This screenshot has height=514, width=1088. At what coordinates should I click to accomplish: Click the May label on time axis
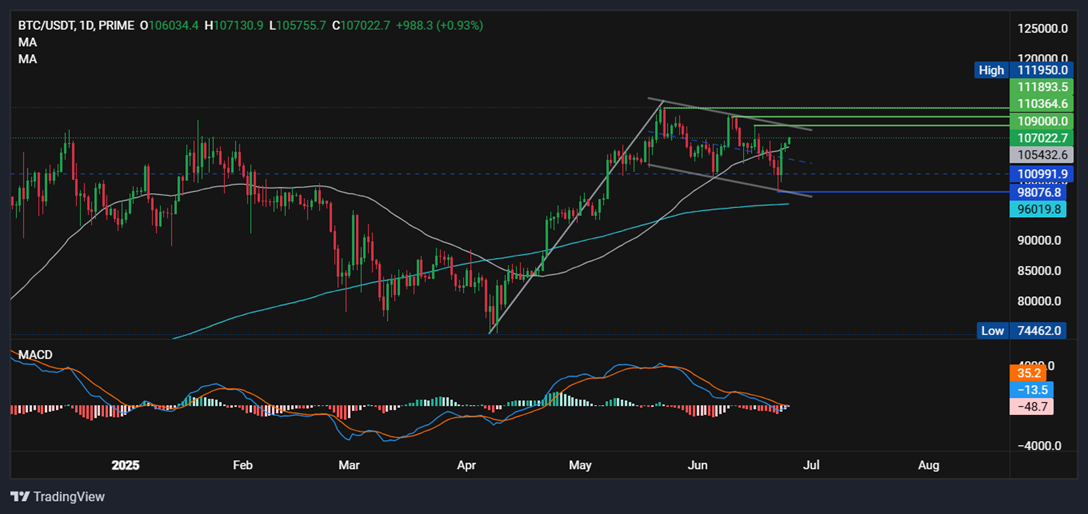click(x=580, y=465)
